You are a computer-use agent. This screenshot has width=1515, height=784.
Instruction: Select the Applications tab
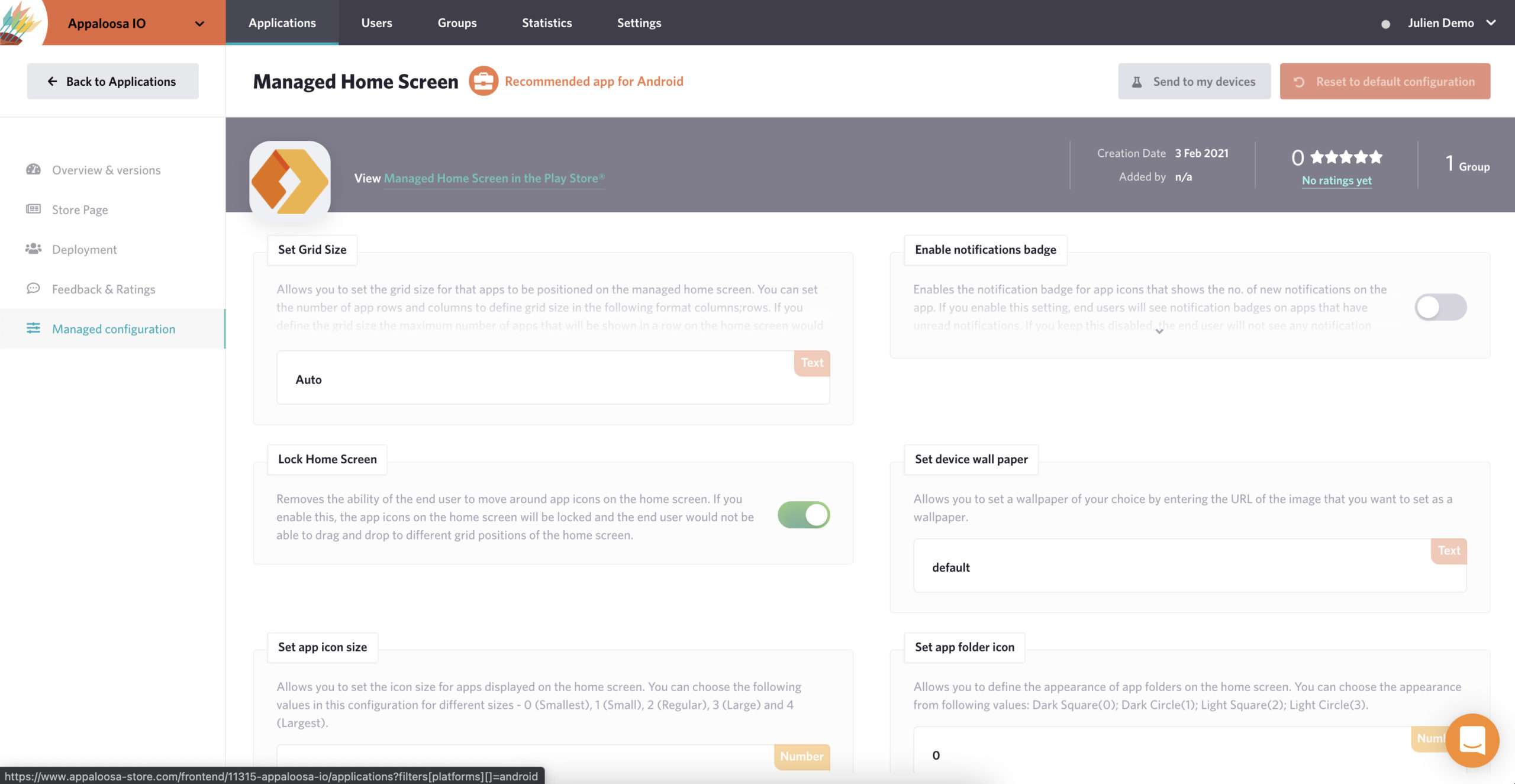(x=282, y=22)
